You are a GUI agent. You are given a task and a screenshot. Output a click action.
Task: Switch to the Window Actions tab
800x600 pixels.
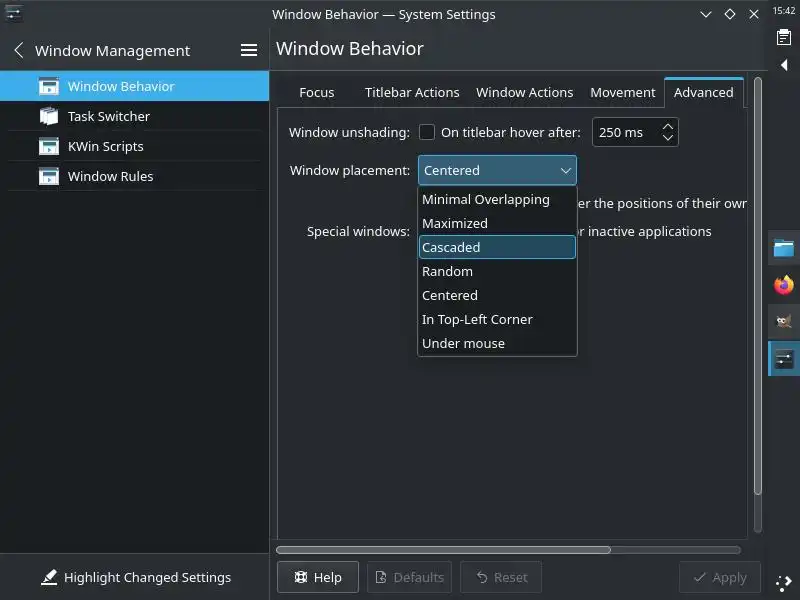[x=524, y=92]
